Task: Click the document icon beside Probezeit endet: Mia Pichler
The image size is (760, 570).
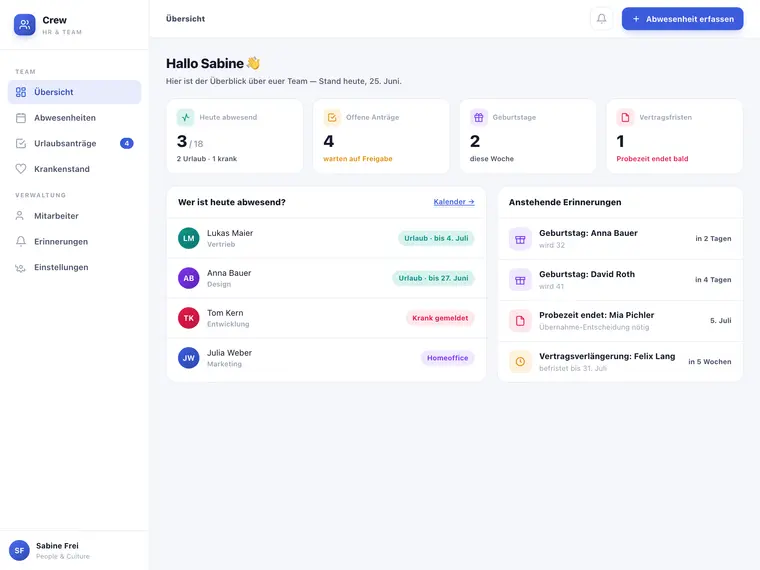Action: (x=520, y=321)
